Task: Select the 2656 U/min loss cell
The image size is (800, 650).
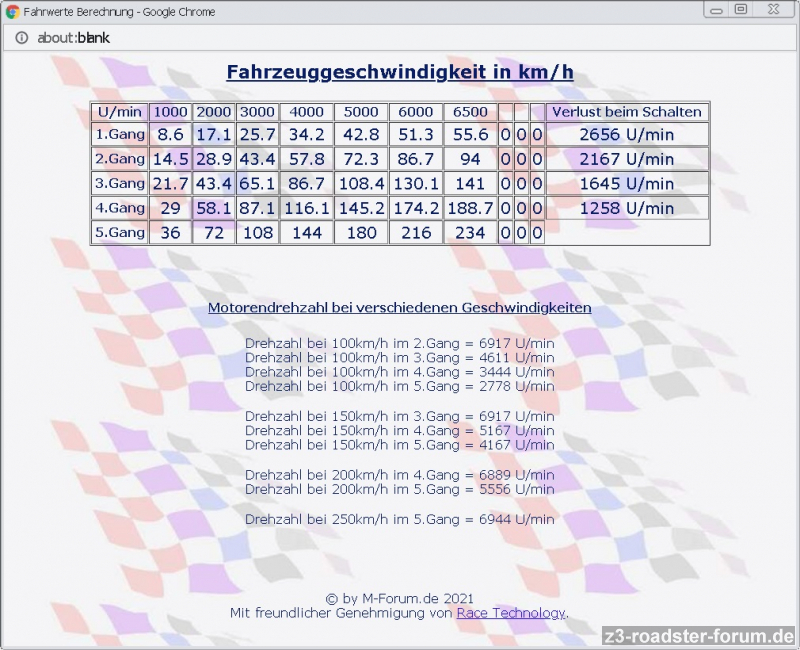Action: click(x=627, y=134)
